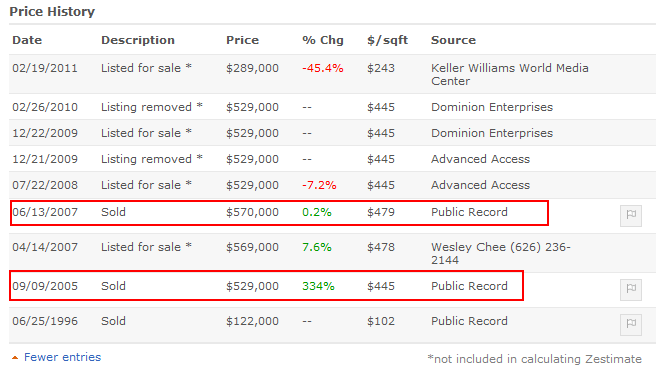This screenshot has width=656, height=370.
Task: Click flag icon for 09/09/2005 sale
Action: coord(631,290)
